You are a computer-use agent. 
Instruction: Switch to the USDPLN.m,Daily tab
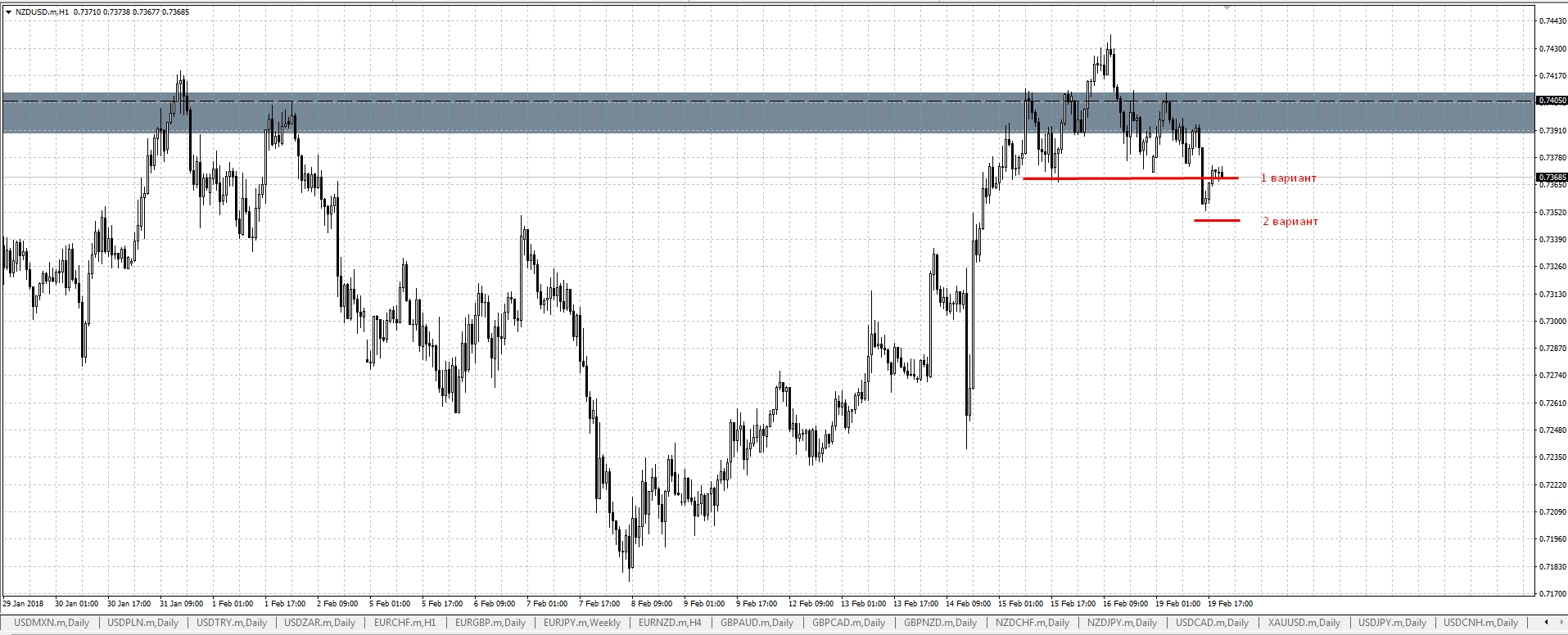(142, 623)
